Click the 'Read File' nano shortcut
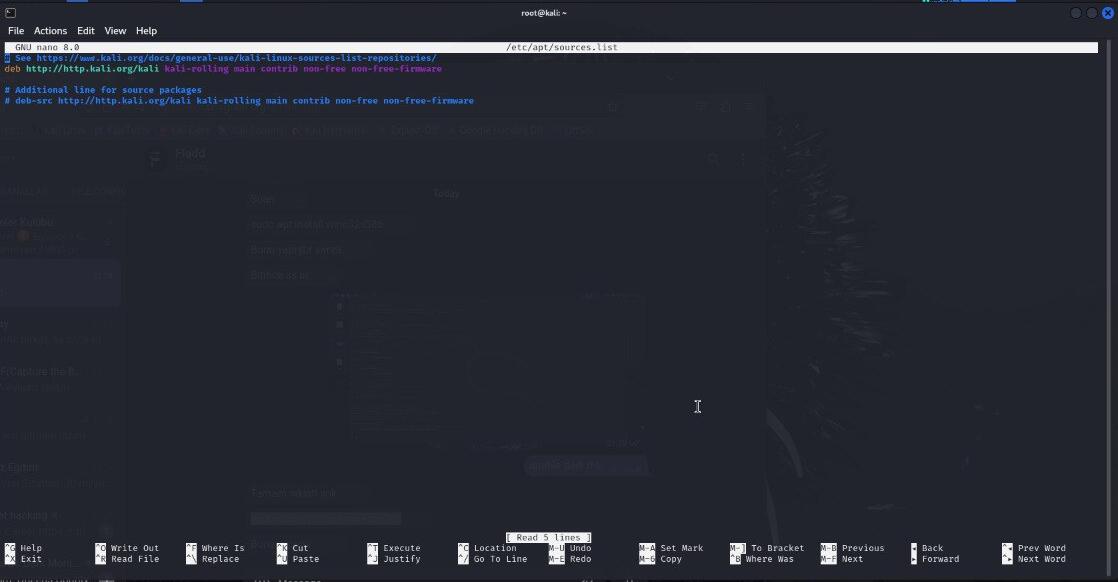The height and width of the screenshot is (582, 1118). [135, 558]
